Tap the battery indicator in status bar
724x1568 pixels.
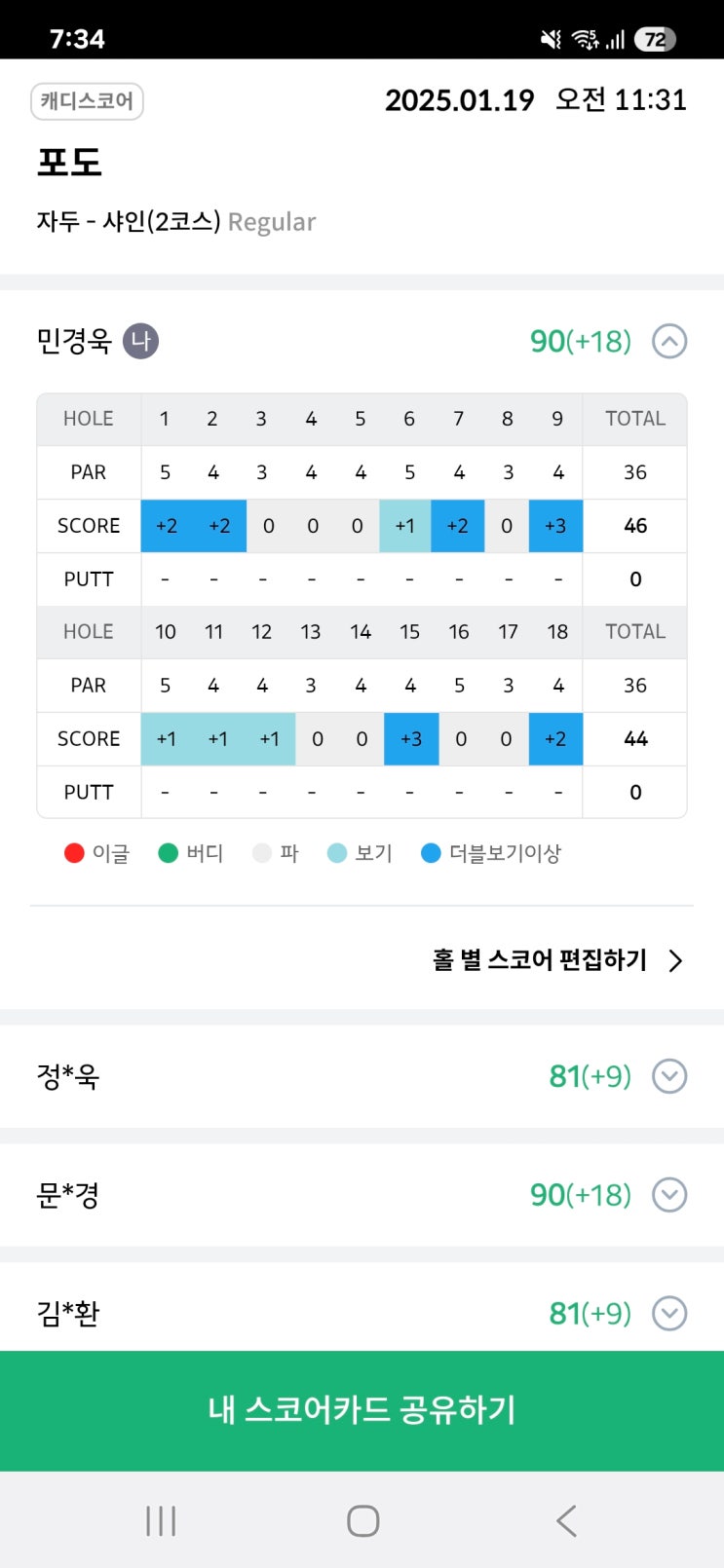pos(655,39)
